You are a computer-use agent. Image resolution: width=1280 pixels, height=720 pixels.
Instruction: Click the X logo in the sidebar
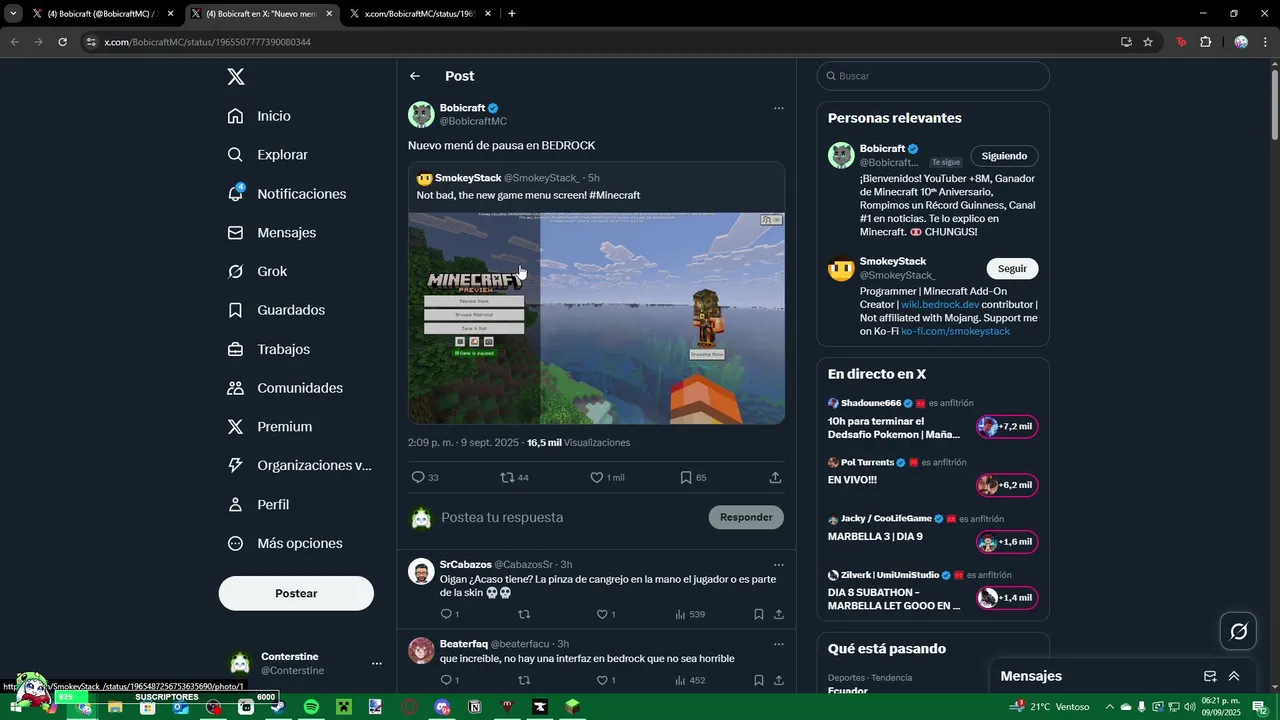(x=235, y=77)
